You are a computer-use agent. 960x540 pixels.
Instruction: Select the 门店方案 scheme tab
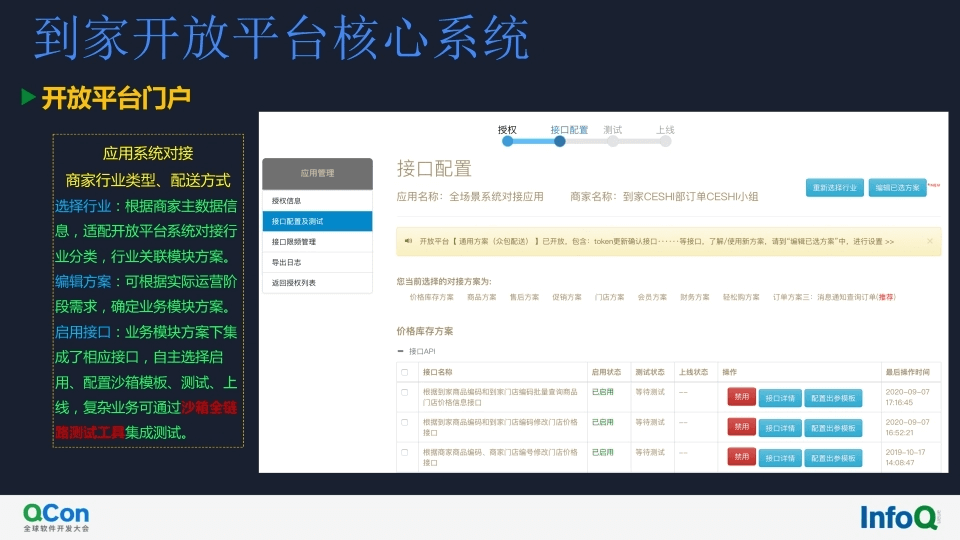pyautogui.click(x=609, y=297)
